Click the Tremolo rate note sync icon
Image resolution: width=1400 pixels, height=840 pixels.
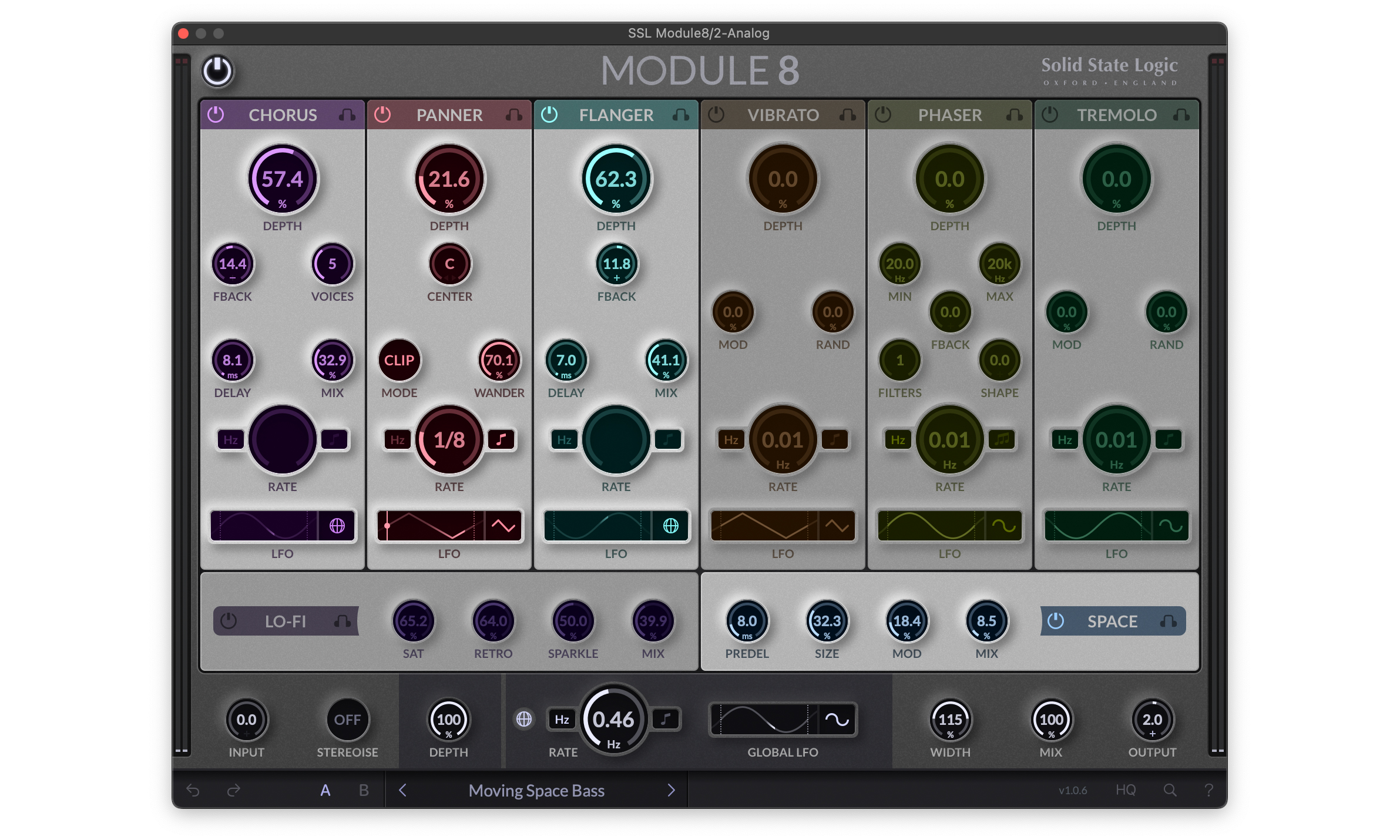(x=1169, y=439)
